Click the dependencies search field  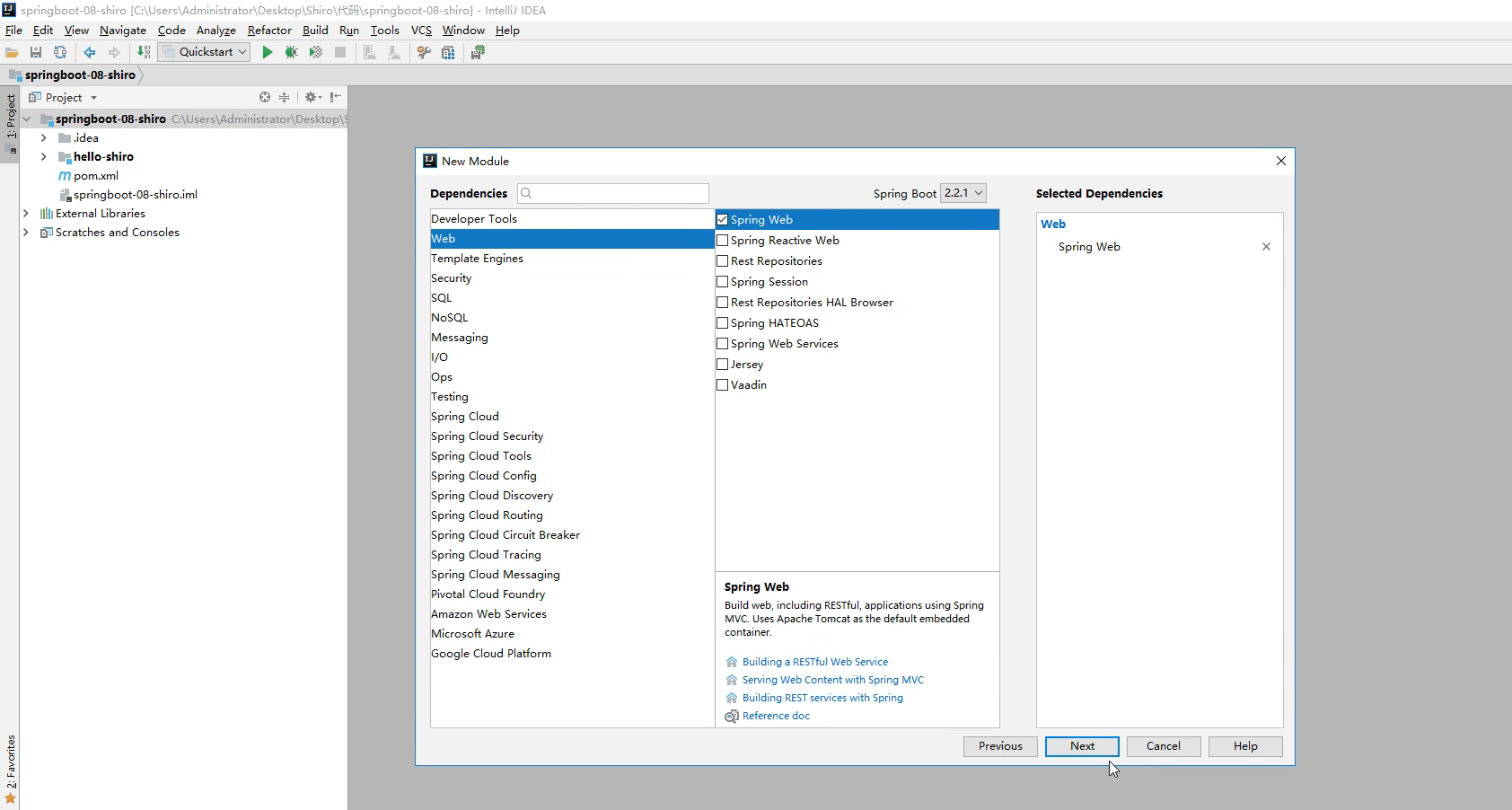(x=613, y=193)
